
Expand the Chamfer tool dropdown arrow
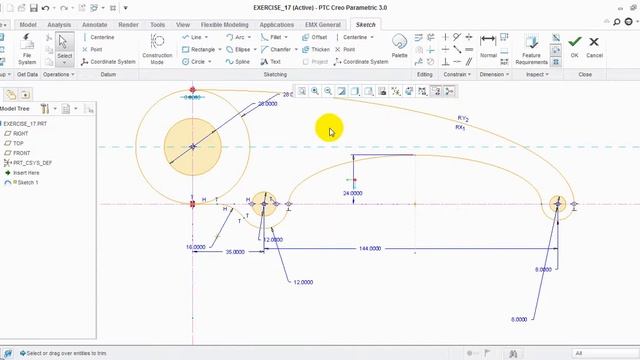click(x=296, y=49)
